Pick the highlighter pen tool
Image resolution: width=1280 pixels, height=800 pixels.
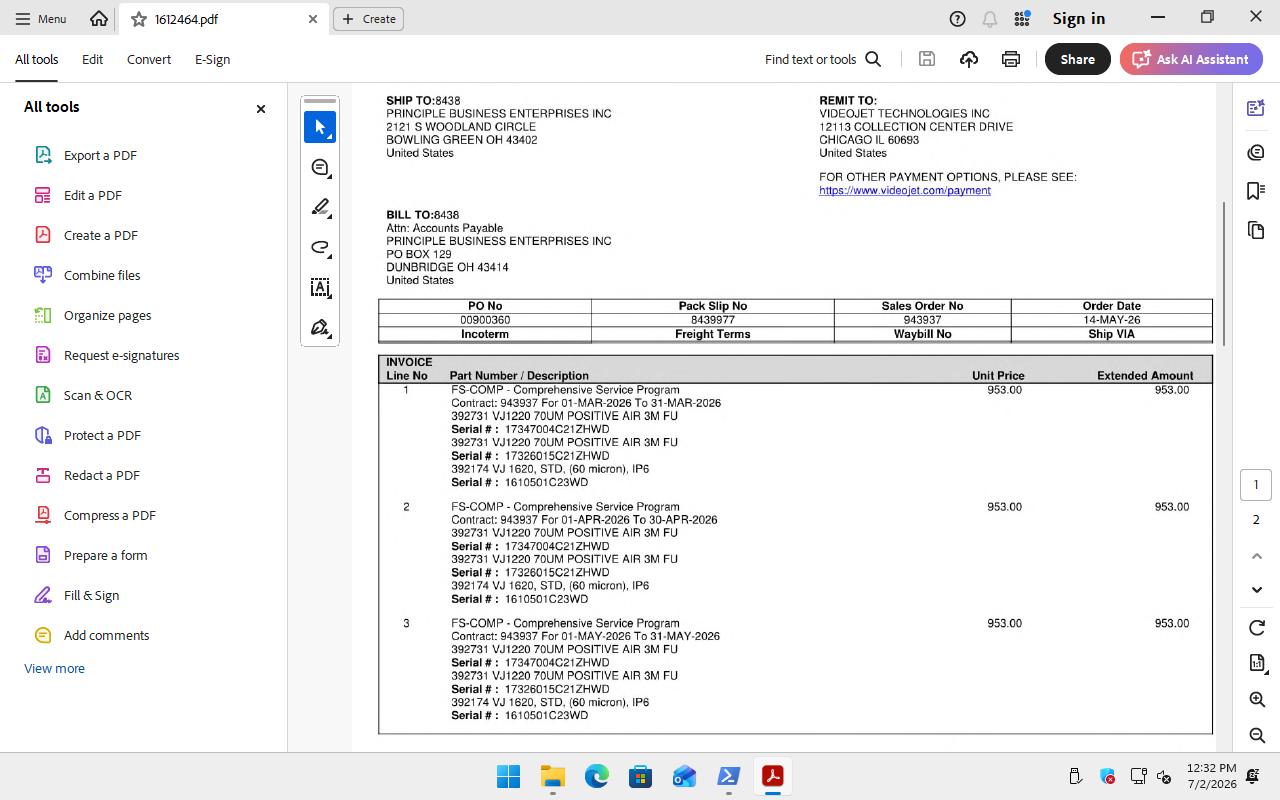tap(320, 207)
